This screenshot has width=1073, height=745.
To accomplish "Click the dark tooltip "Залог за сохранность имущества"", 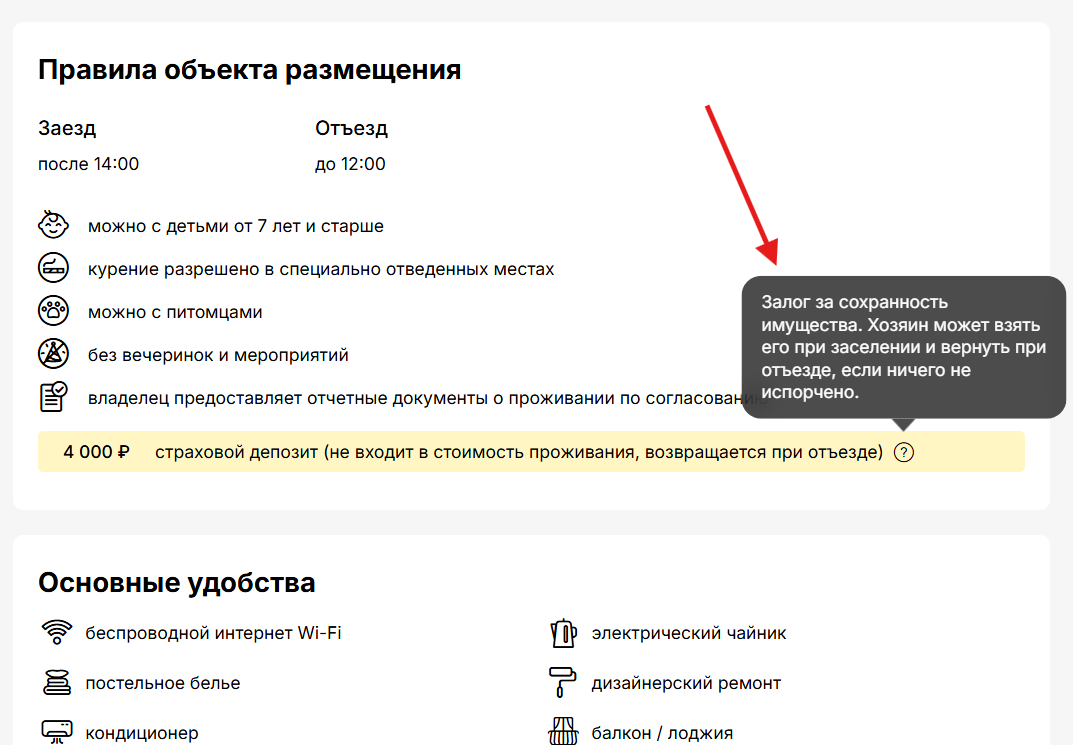I will tap(903, 347).
